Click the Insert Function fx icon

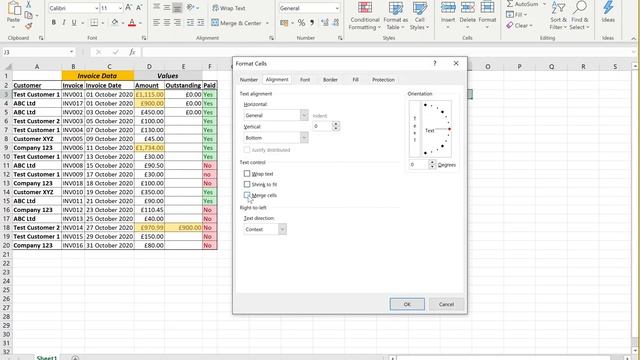pyautogui.click(x=132, y=52)
